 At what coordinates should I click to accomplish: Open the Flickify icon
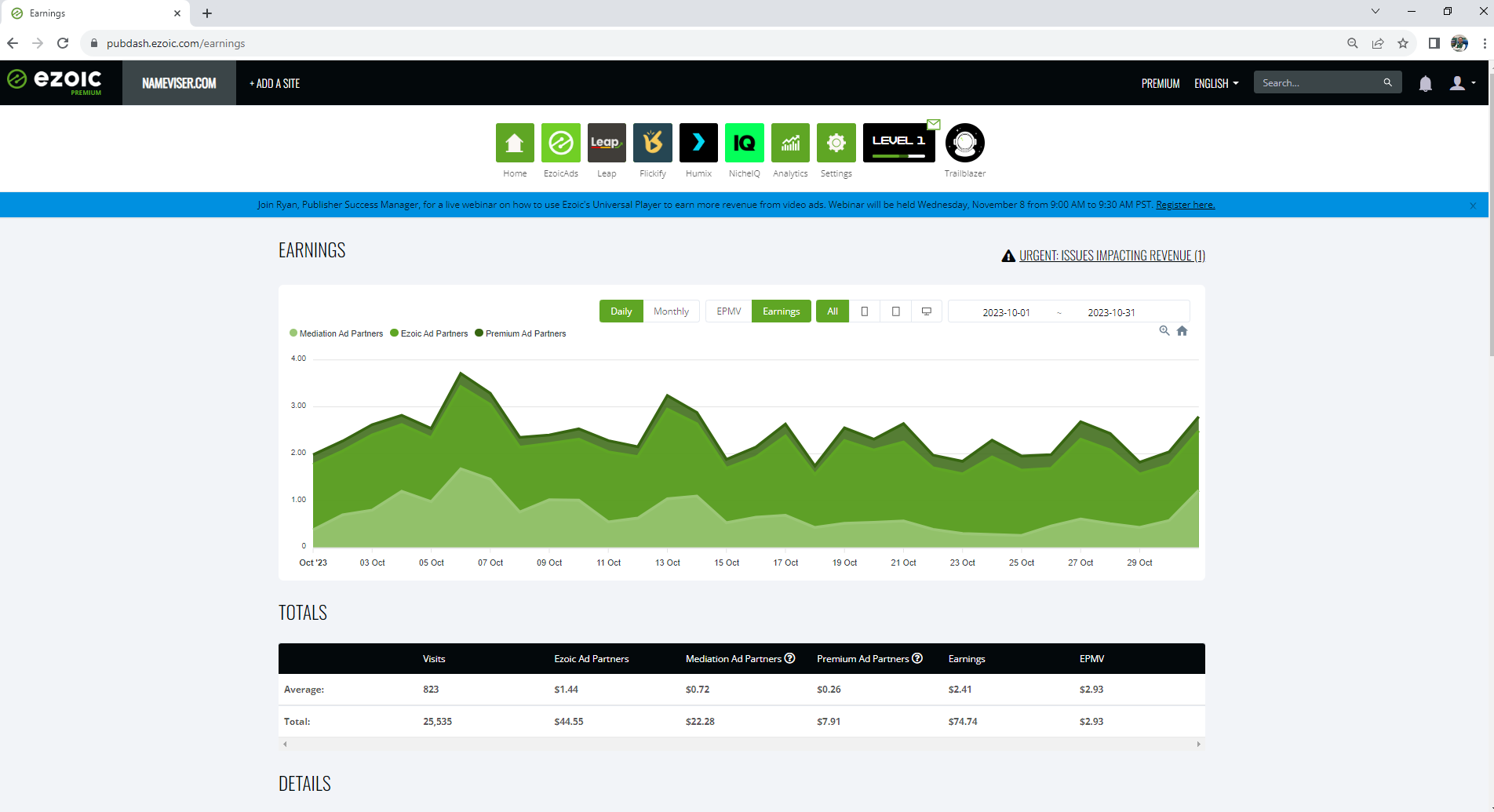click(653, 143)
